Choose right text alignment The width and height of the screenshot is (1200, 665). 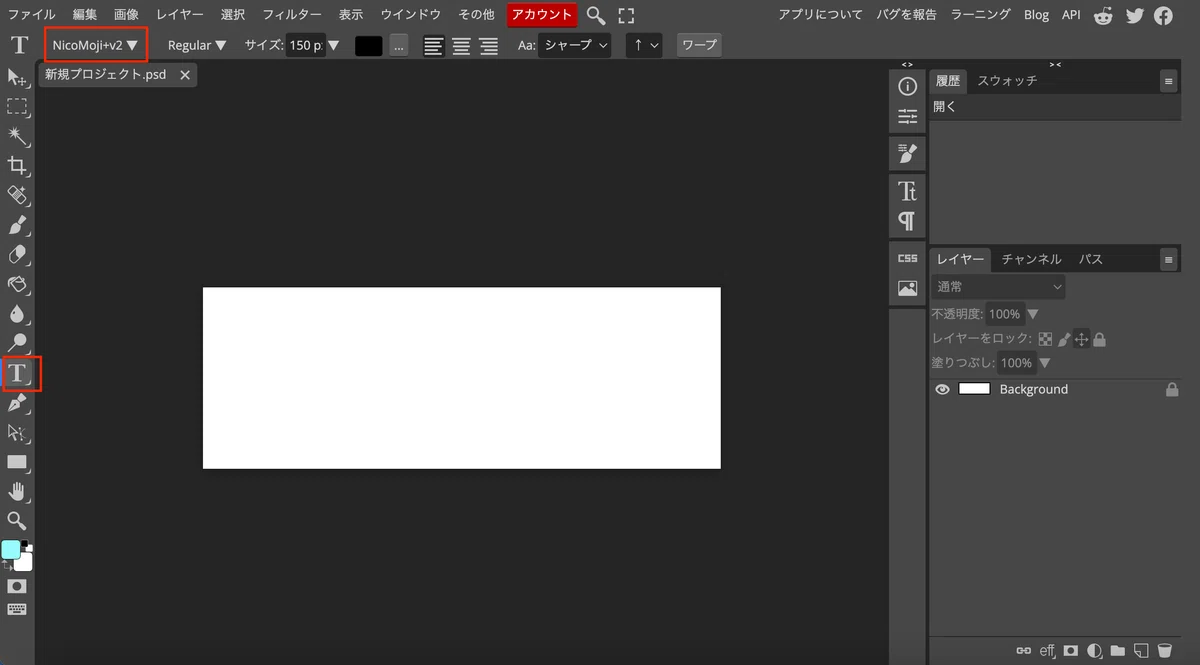pos(488,45)
